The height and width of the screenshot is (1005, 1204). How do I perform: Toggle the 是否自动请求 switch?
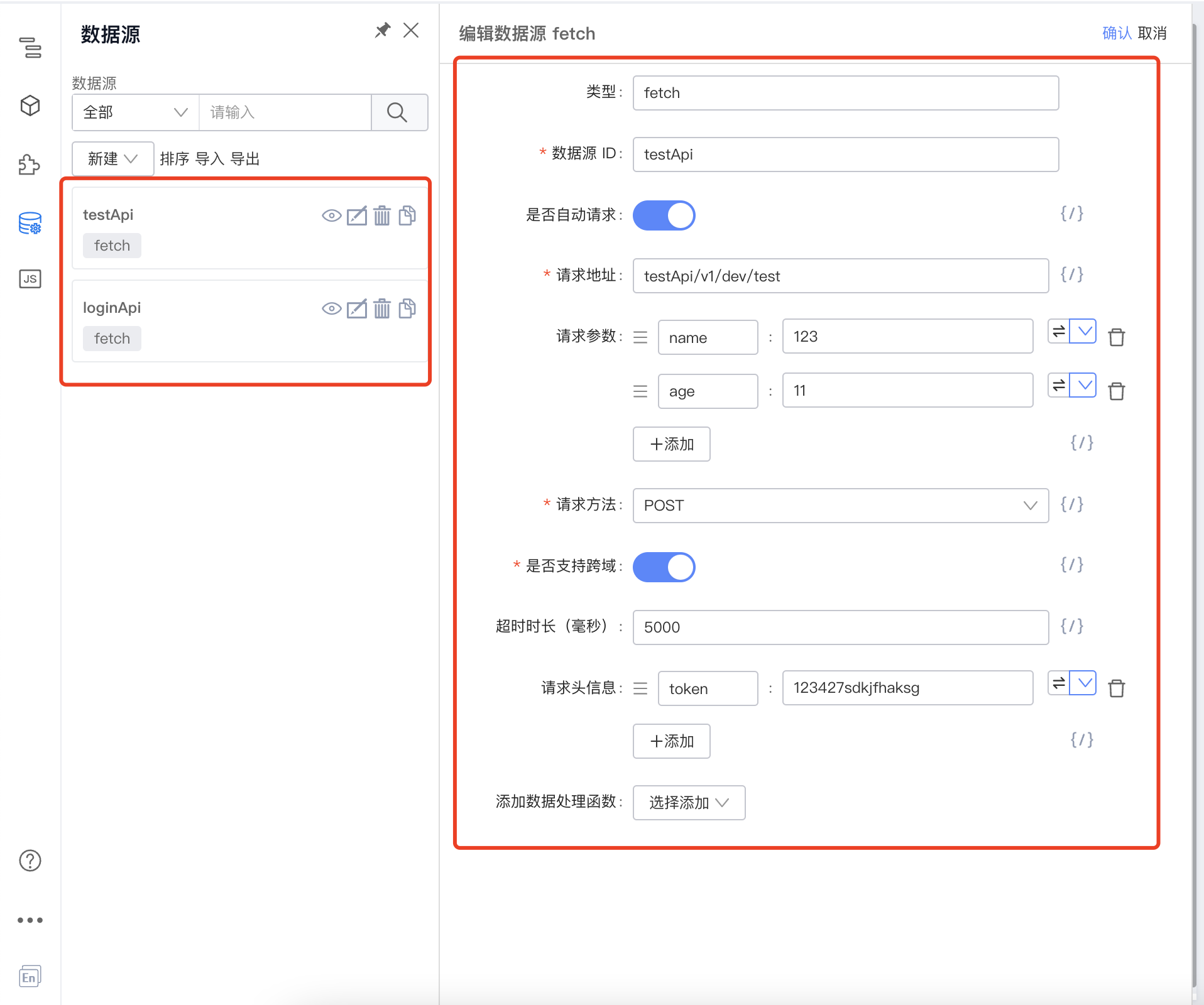(664, 215)
